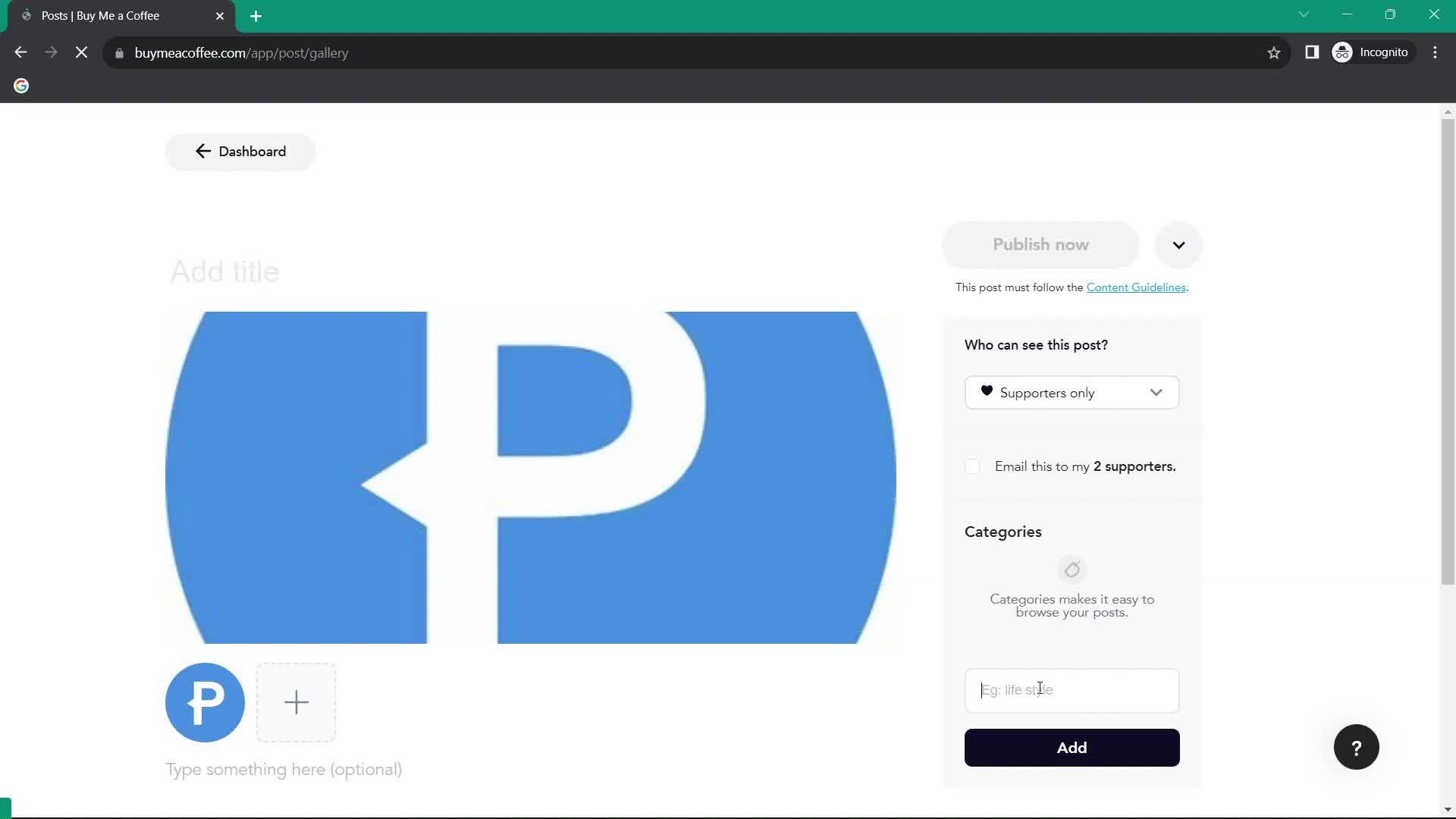Viewport: 1456px width, 819px height.
Task: Click the heart icon in supporters dropdown
Action: point(987,391)
